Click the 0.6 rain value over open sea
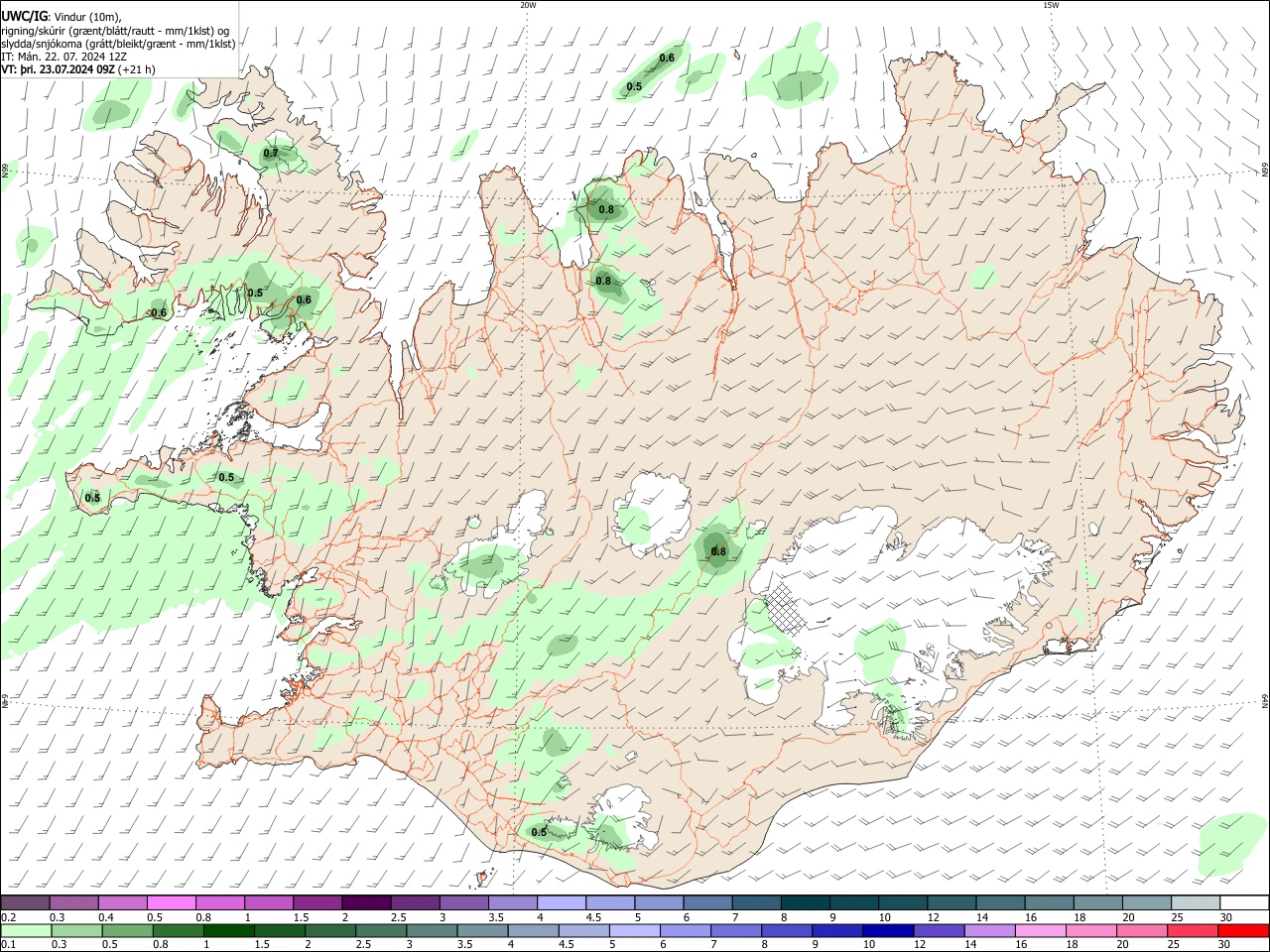 point(667,58)
